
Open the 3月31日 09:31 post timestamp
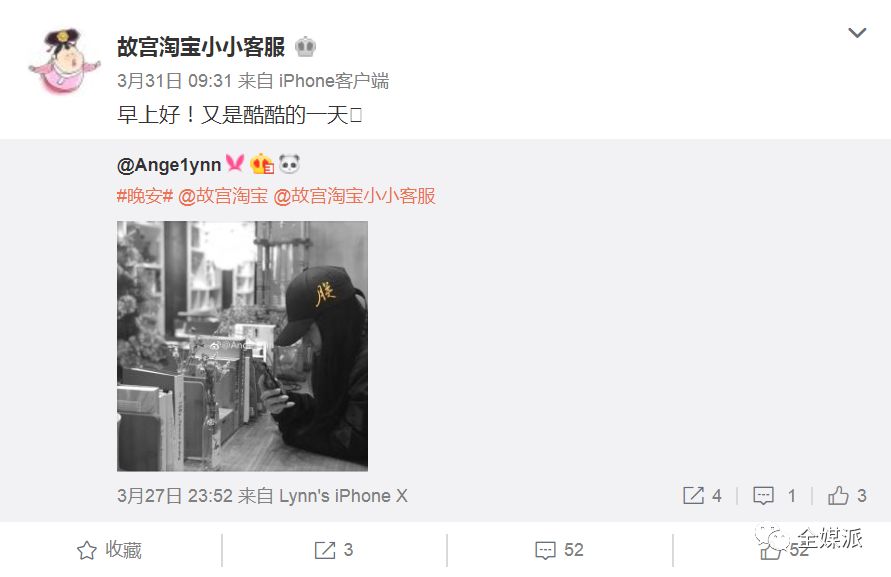[x=174, y=81]
